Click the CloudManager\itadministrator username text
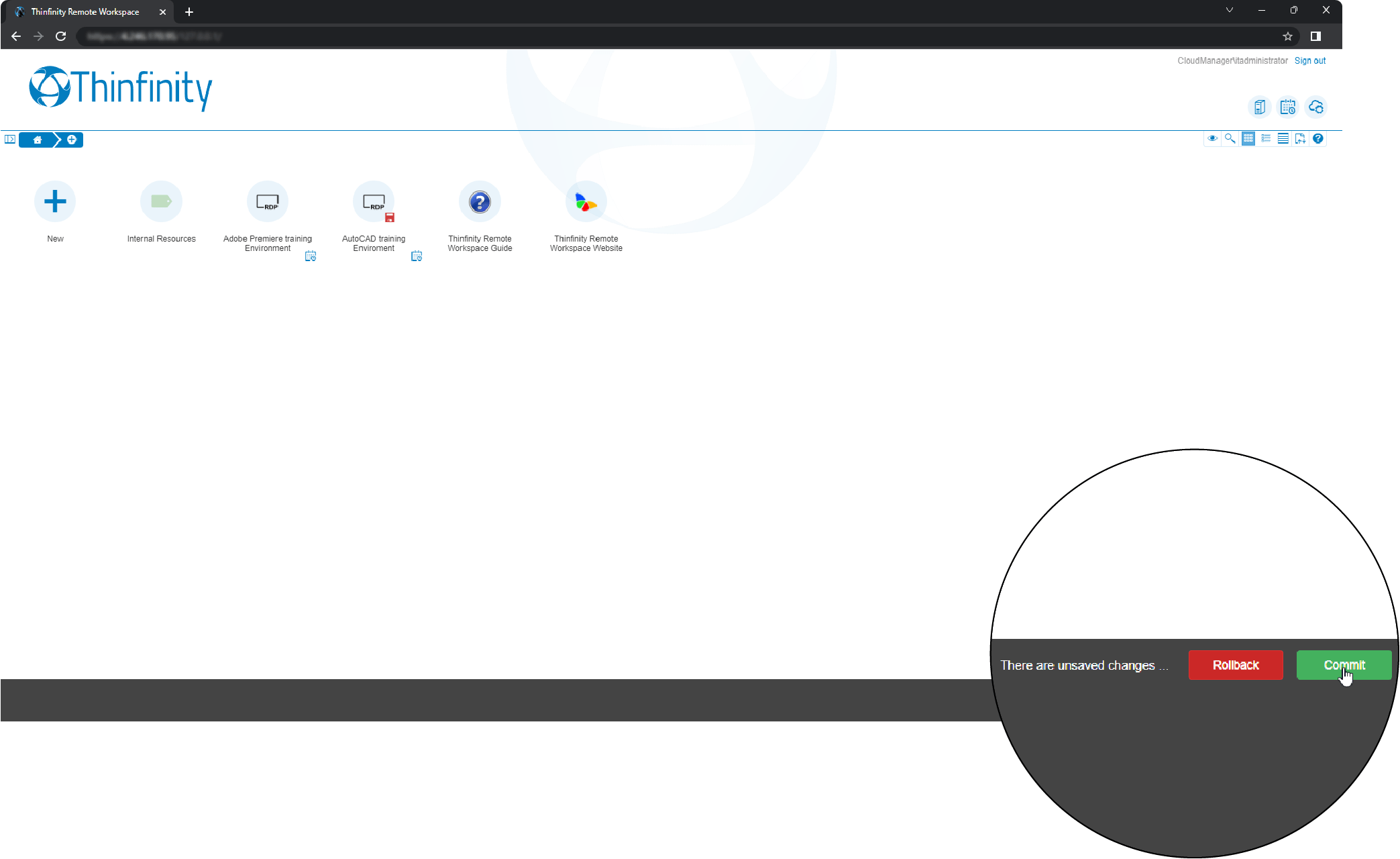Image resolution: width=1400 pixels, height=859 pixels. pyautogui.click(x=1232, y=60)
